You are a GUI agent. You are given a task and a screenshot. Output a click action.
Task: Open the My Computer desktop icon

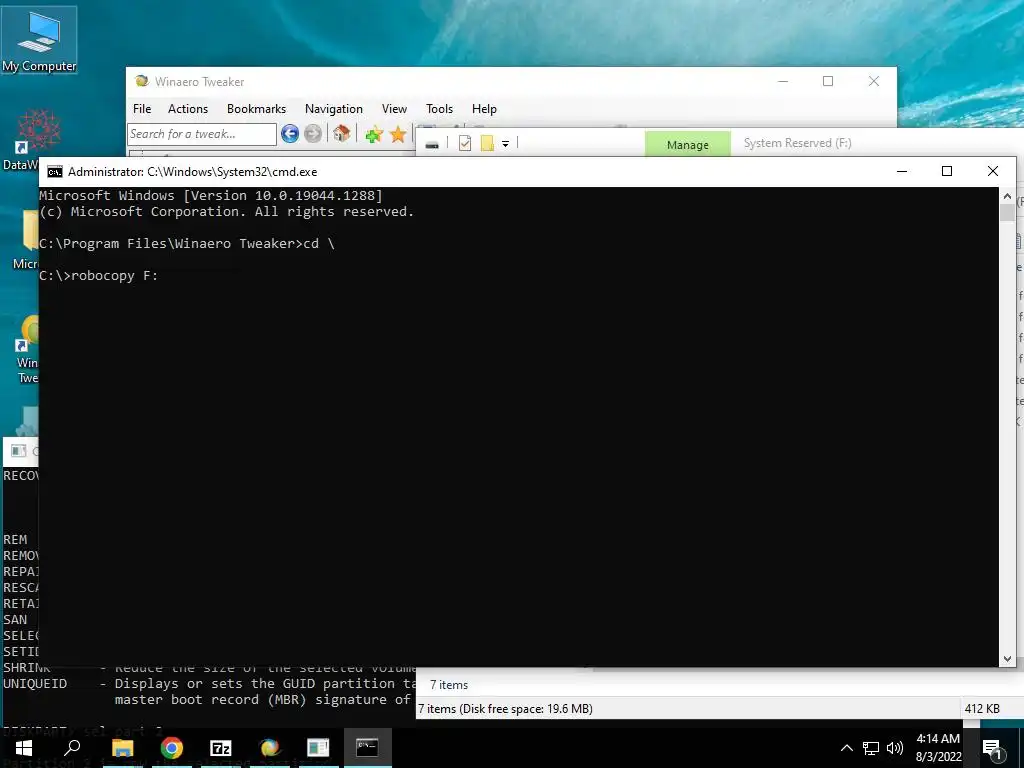click(x=39, y=40)
